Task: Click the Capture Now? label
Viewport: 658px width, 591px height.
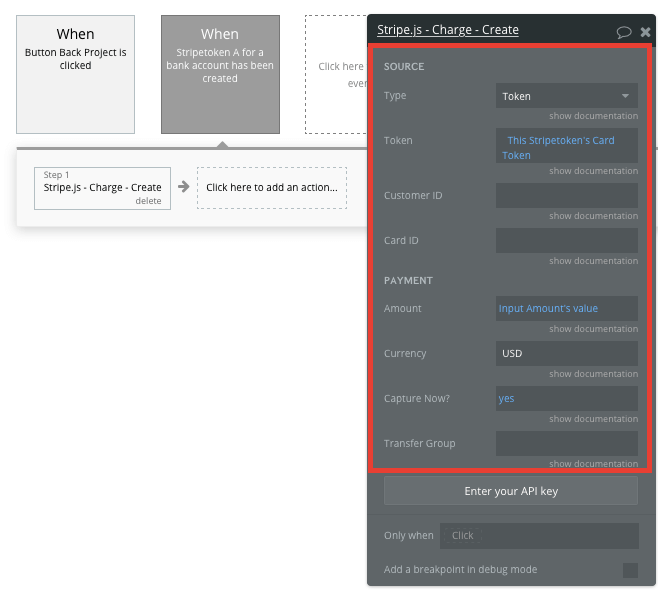Action: 417,398
